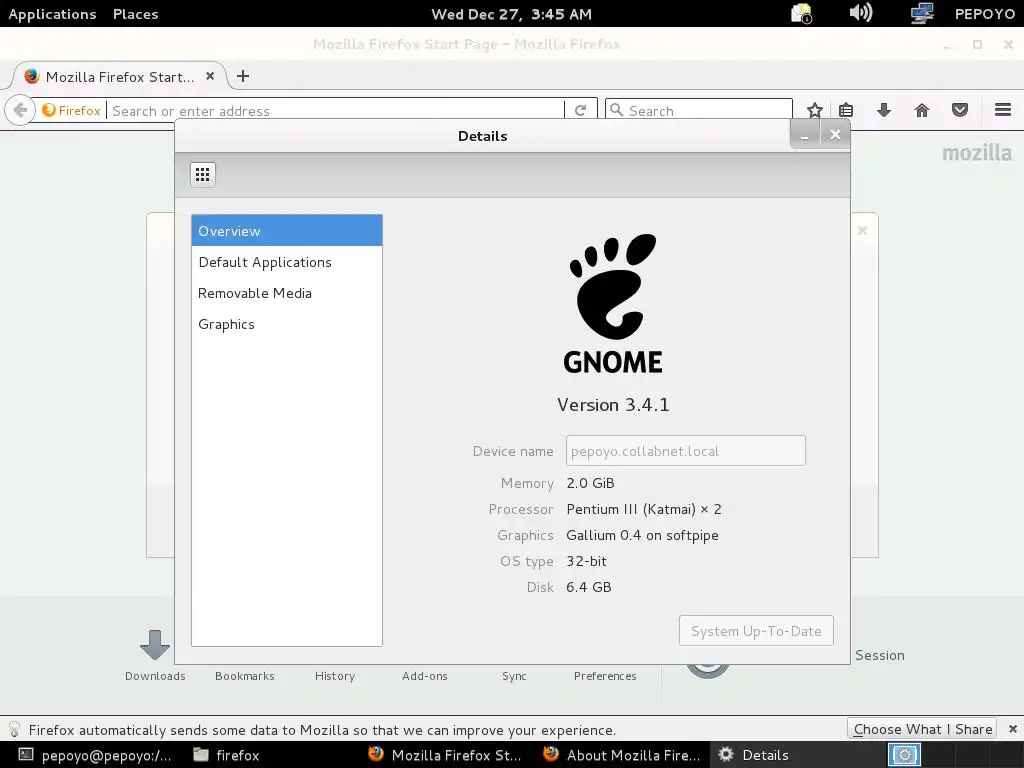1024x768 pixels.
Task: Switch to Mozilla Firefox St... taskbar item
Action: coord(445,755)
